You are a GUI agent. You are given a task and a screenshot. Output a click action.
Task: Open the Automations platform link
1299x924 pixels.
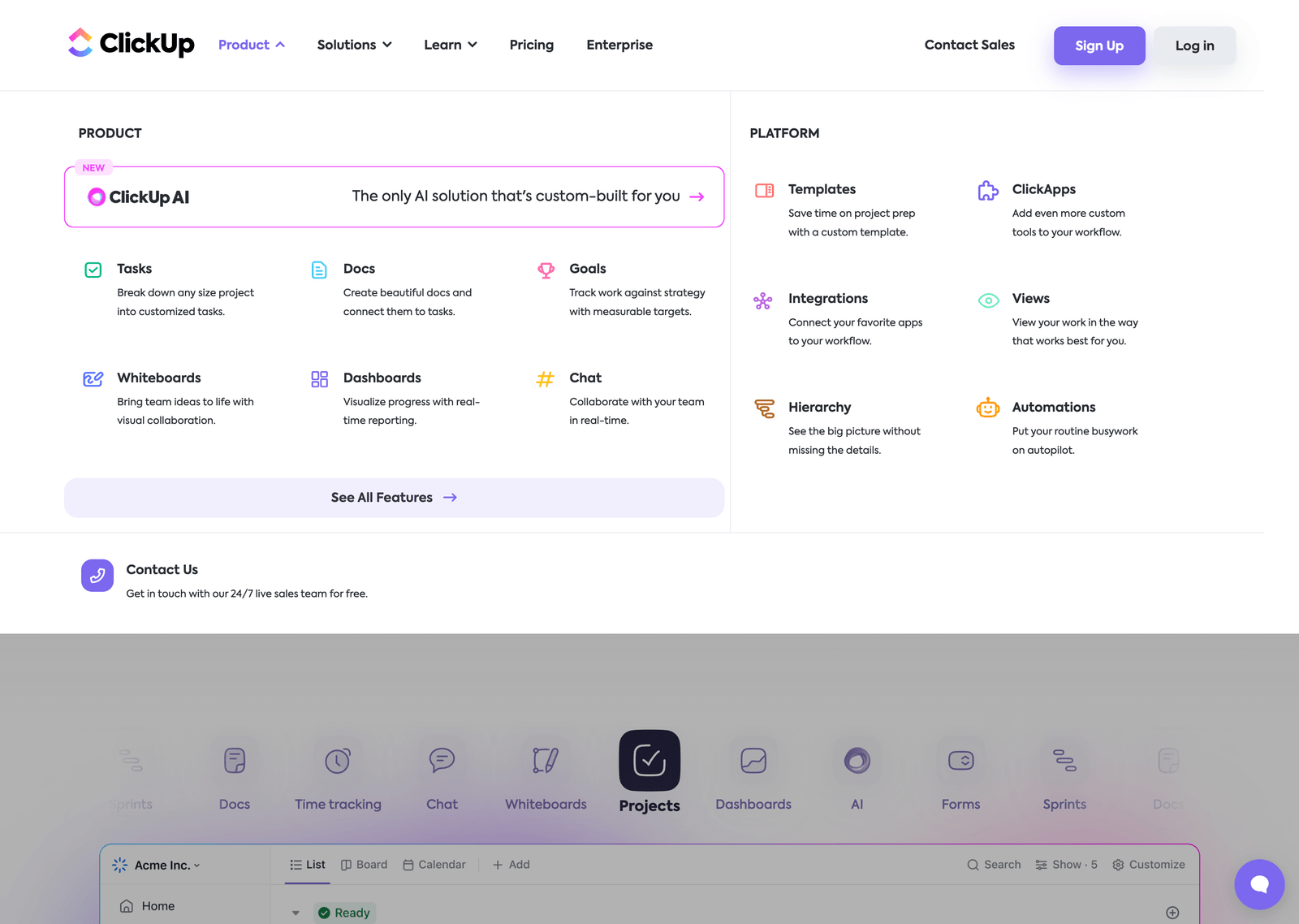(1054, 407)
